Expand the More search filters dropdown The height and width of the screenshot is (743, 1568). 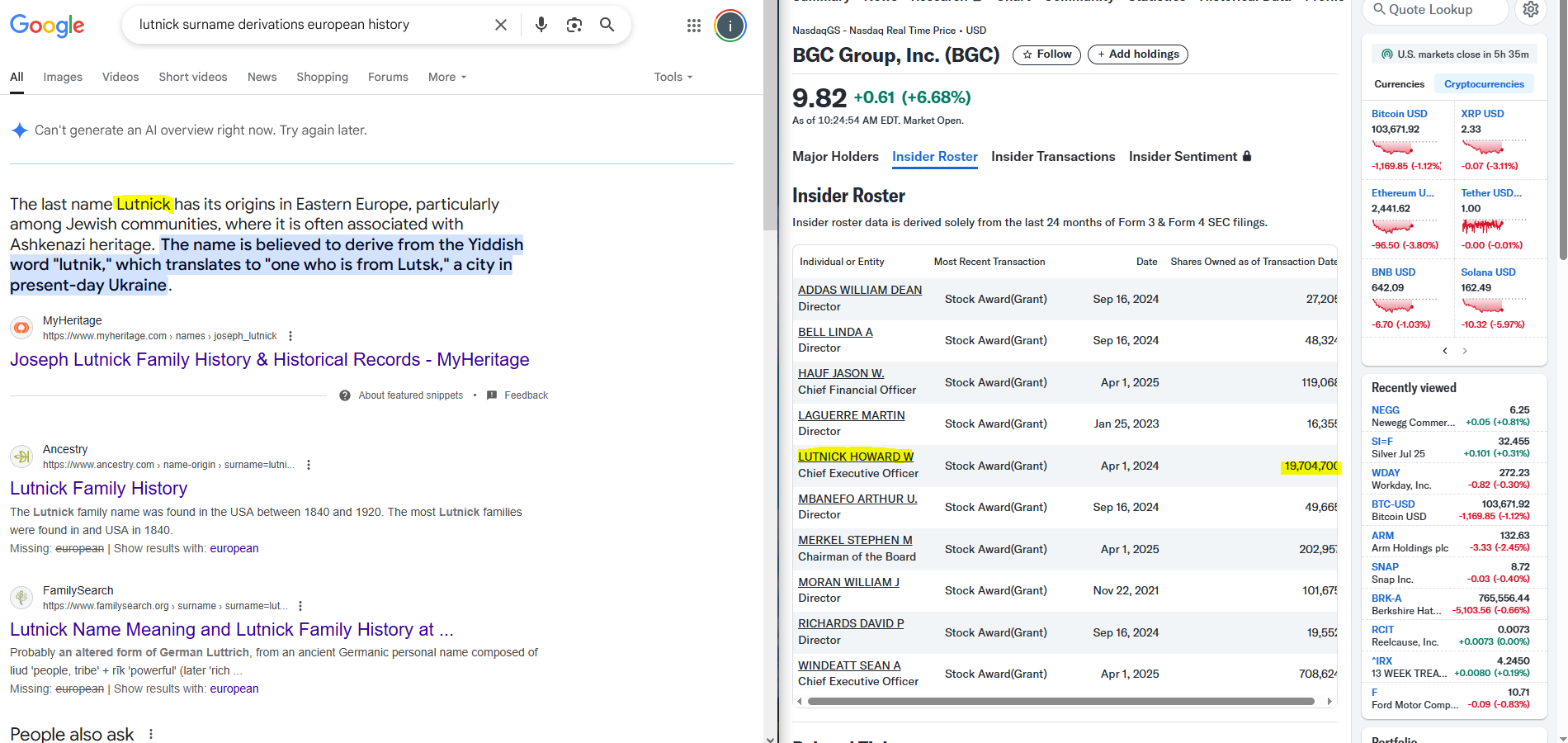(447, 77)
